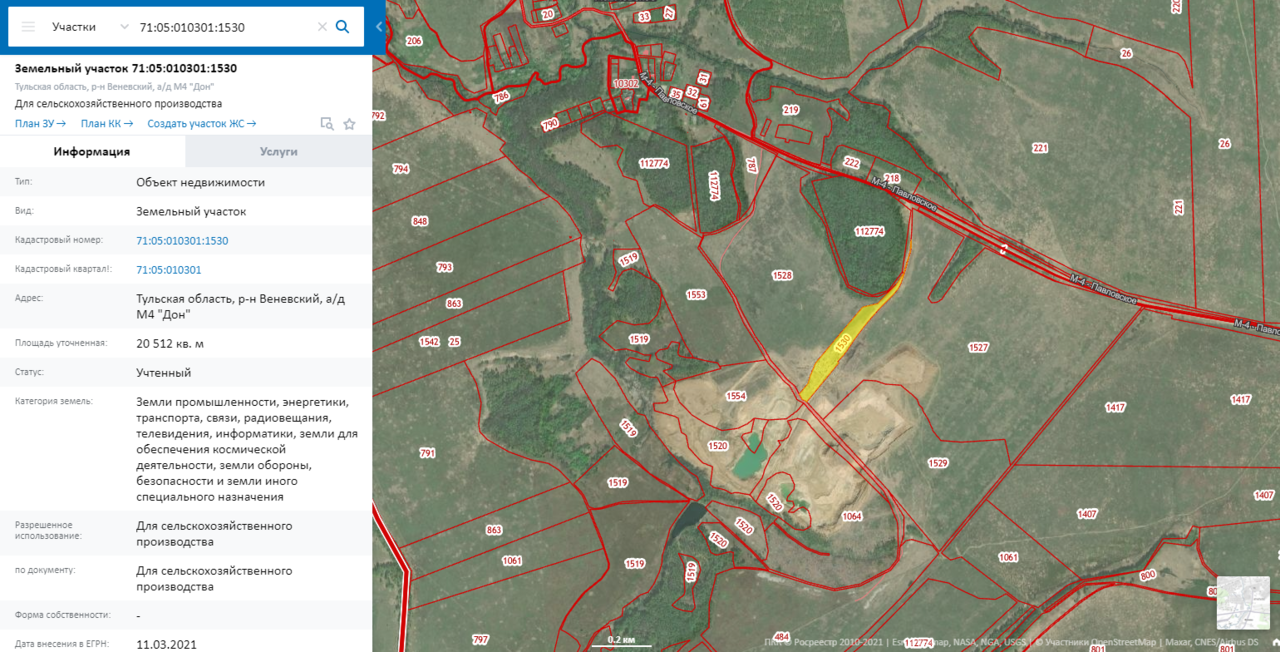Click inside the cadastral number search field
1280x652 pixels.
(x=225, y=27)
